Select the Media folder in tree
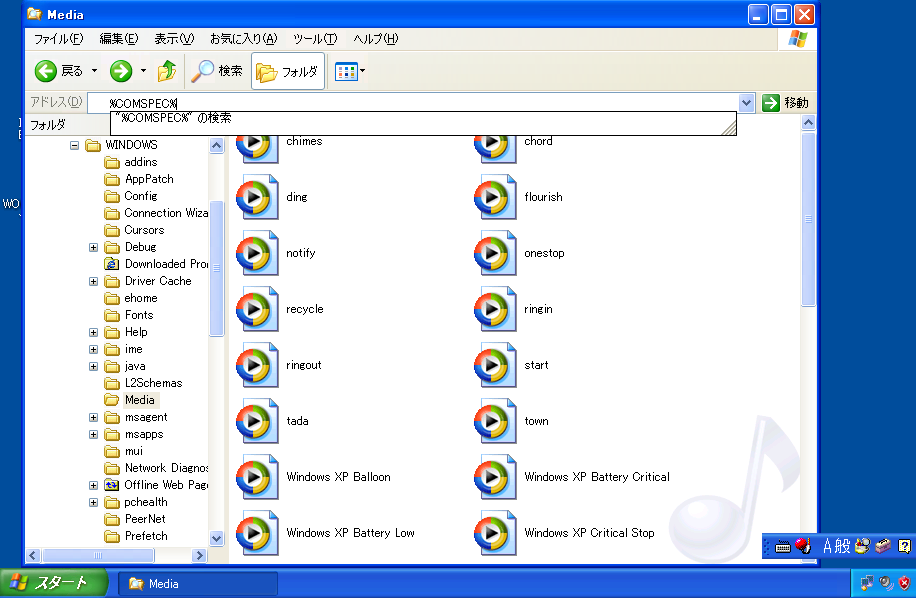The height and width of the screenshot is (598, 916). (140, 400)
